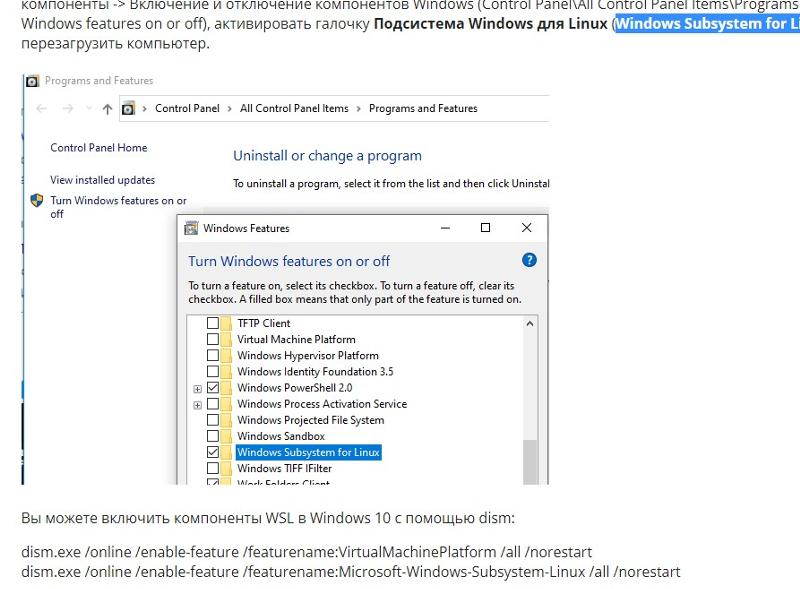Click the Windows Features dialog title icon

(191, 228)
